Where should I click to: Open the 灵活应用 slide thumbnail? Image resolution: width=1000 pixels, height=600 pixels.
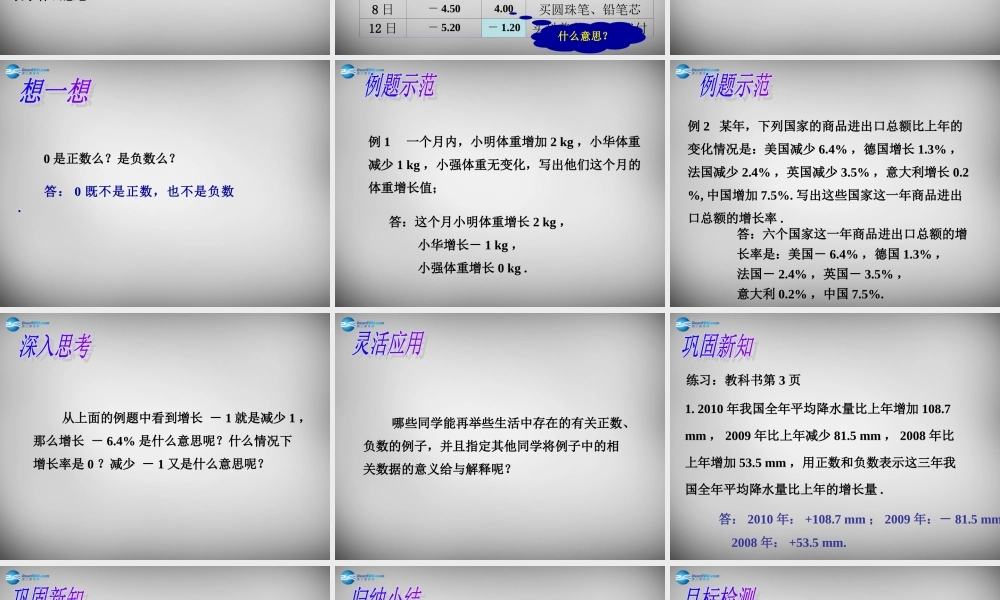[x=499, y=436]
